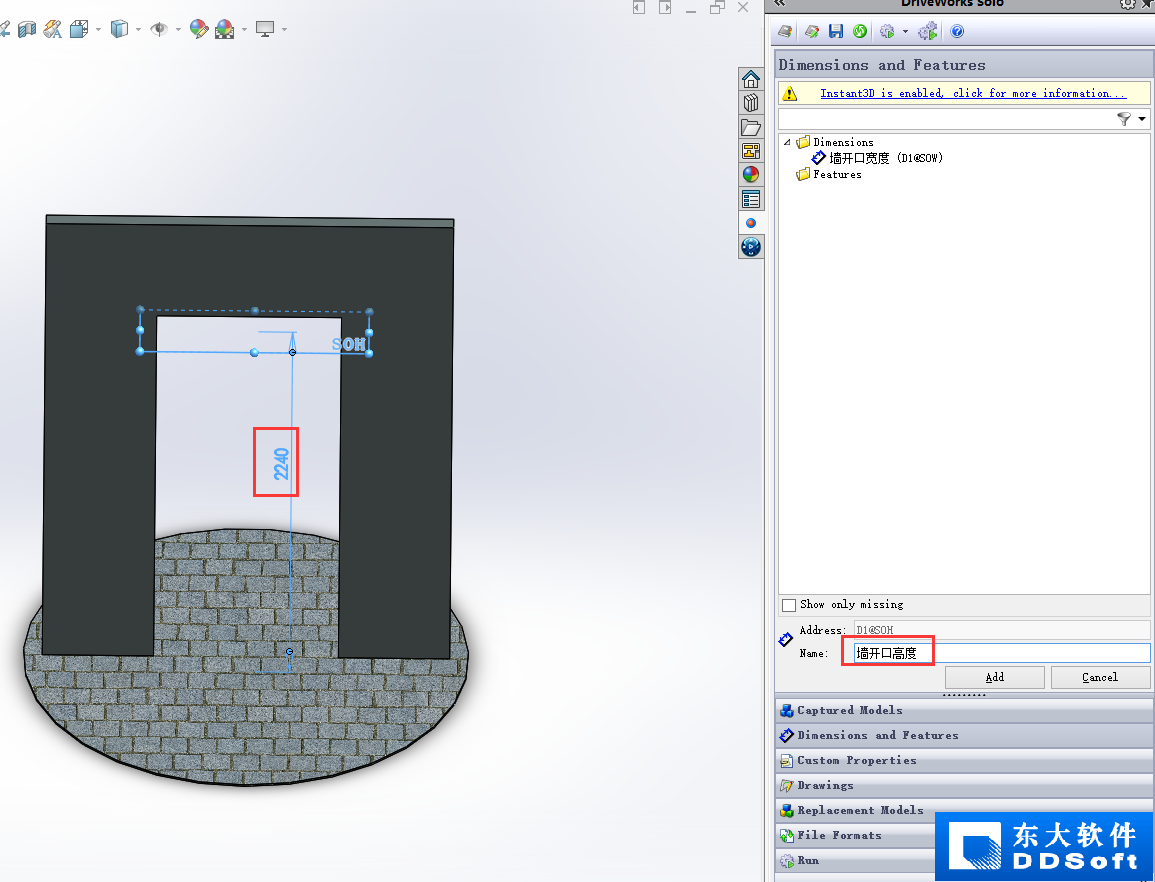Viewport: 1155px width, 882px height.
Task: Click the Cancel button
Action: click(x=1100, y=677)
